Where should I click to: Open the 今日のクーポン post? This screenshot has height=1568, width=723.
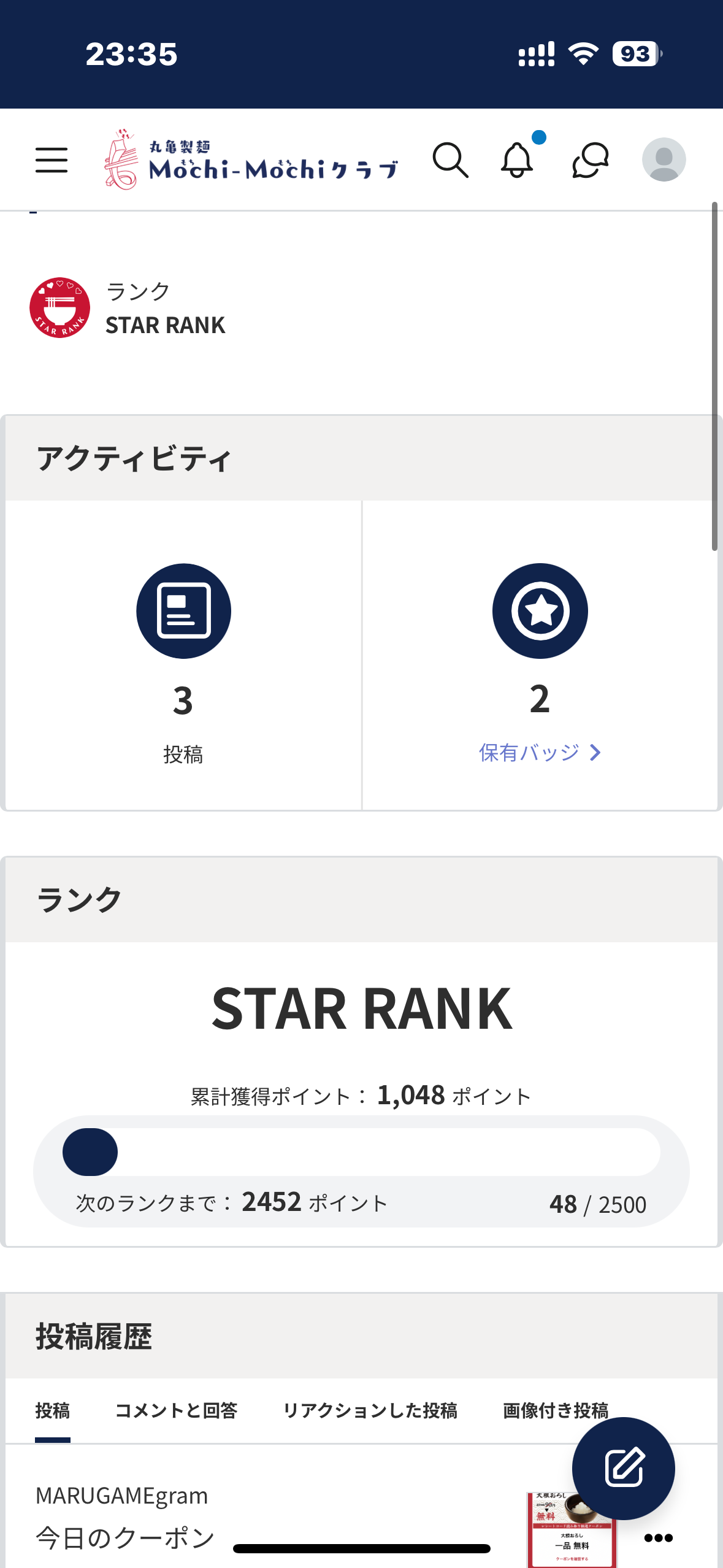pyautogui.click(x=126, y=1537)
